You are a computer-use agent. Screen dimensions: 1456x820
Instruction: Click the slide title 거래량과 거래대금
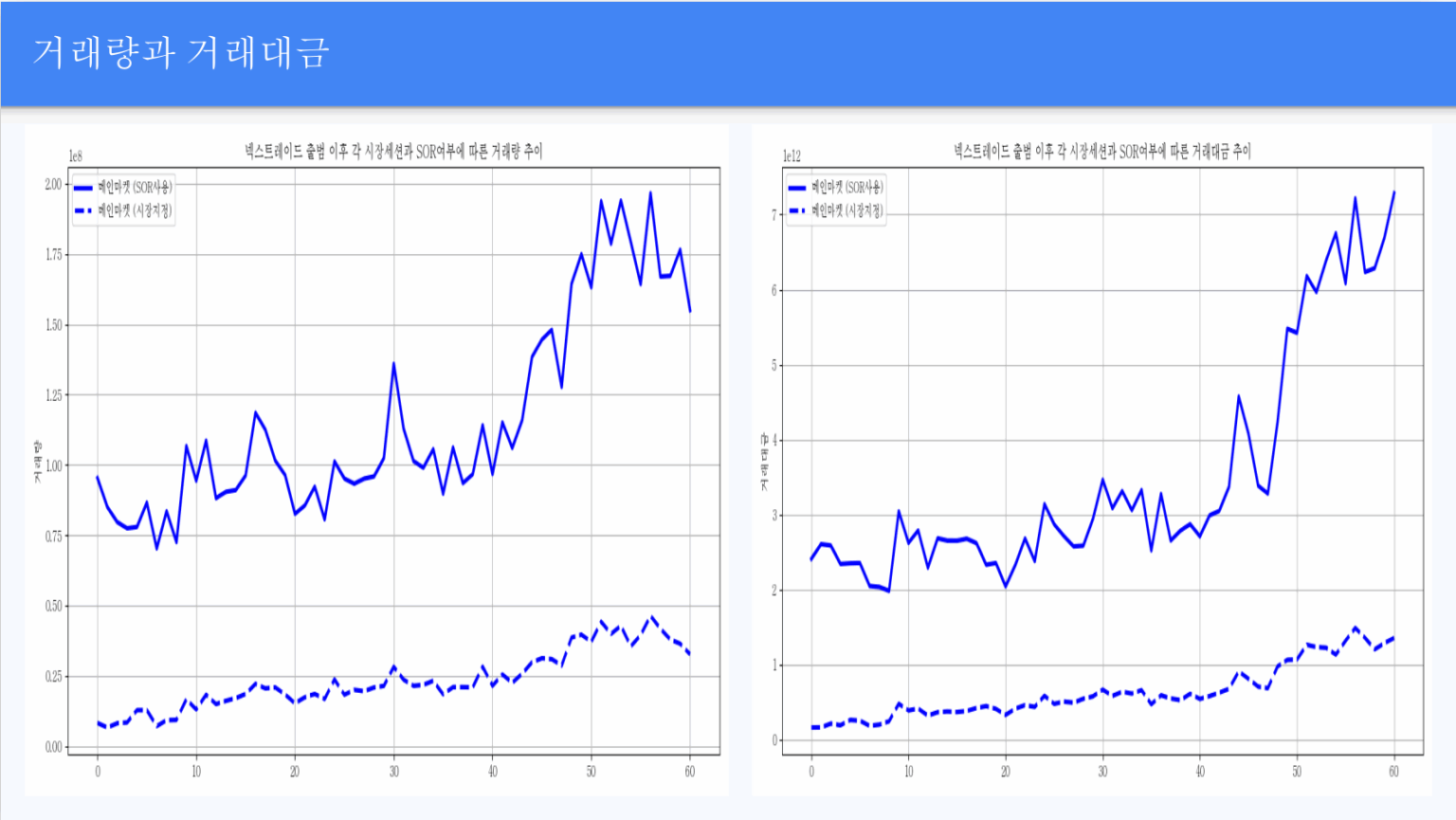click(180, 53)
